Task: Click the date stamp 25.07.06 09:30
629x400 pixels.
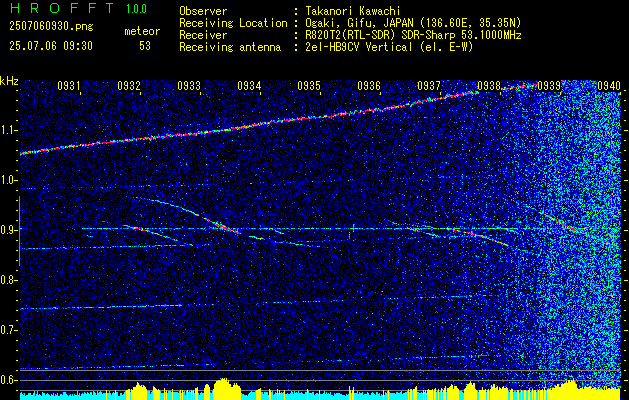Action: (x=51, y=46)
